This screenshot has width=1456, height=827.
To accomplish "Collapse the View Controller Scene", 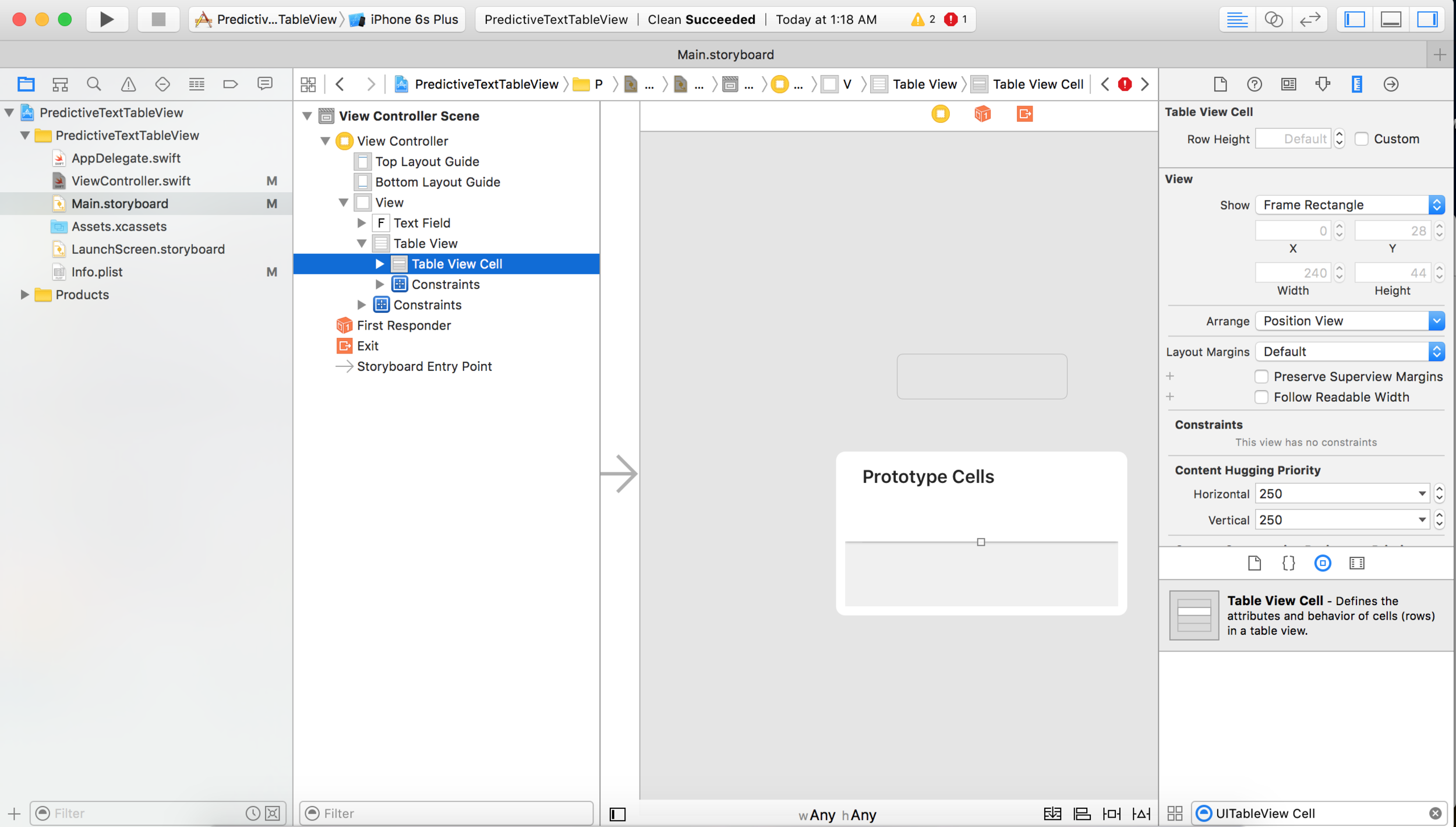I will pos(307,116).
